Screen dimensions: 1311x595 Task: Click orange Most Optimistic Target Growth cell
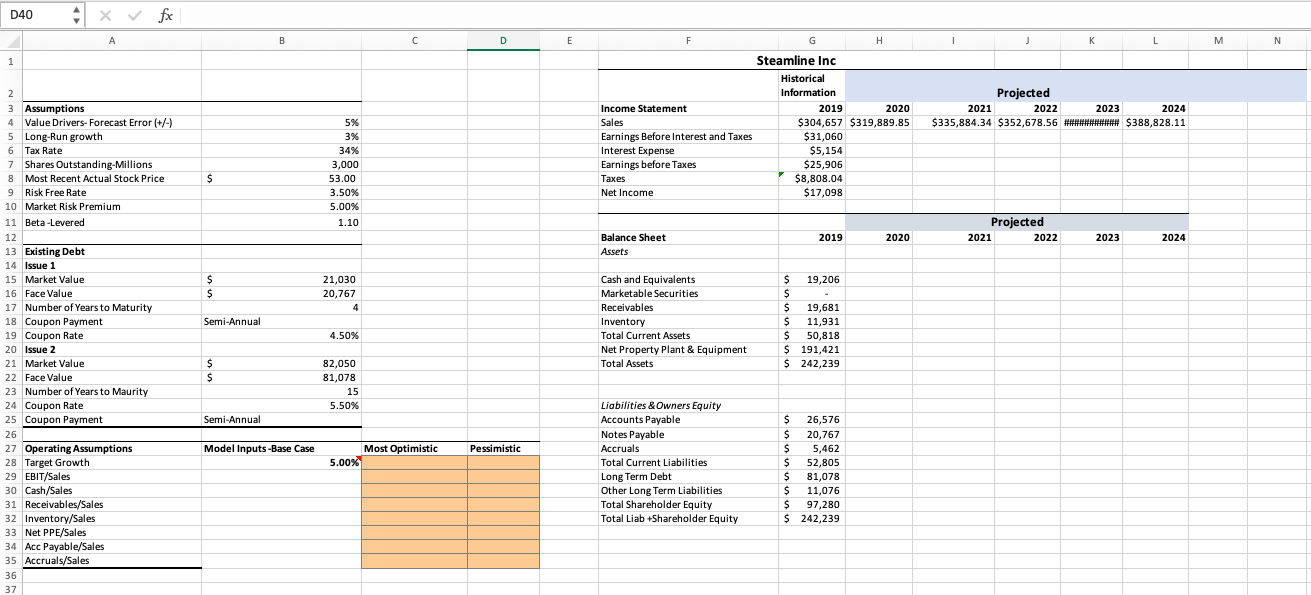(x=414, y=462)
